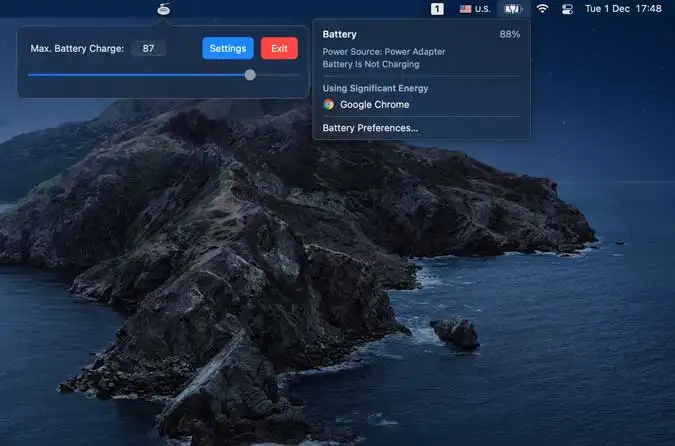Click the Settings button

click(x=228, y=48)
